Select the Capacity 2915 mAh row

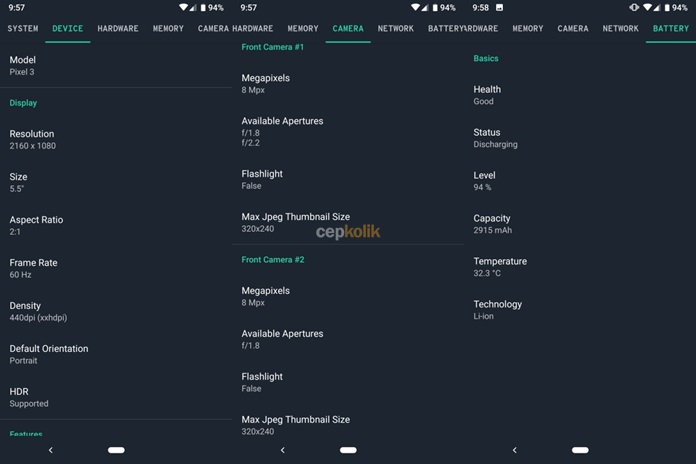click(x=580, y=224)
